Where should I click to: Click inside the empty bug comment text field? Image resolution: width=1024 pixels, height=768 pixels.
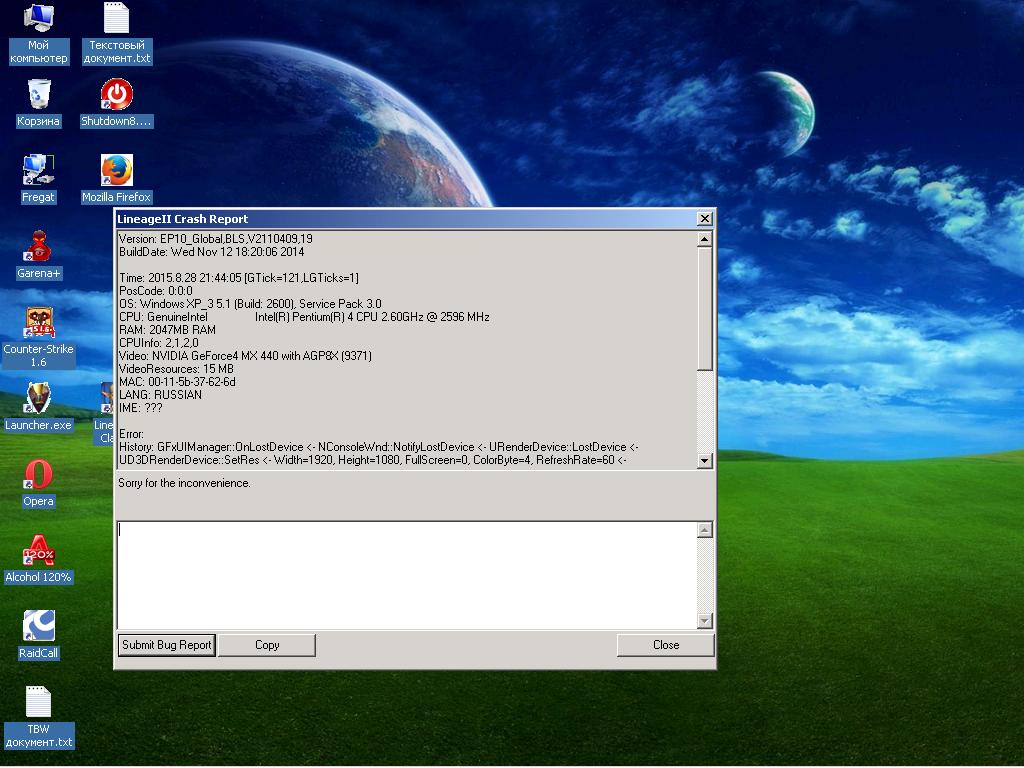point(407,575)
